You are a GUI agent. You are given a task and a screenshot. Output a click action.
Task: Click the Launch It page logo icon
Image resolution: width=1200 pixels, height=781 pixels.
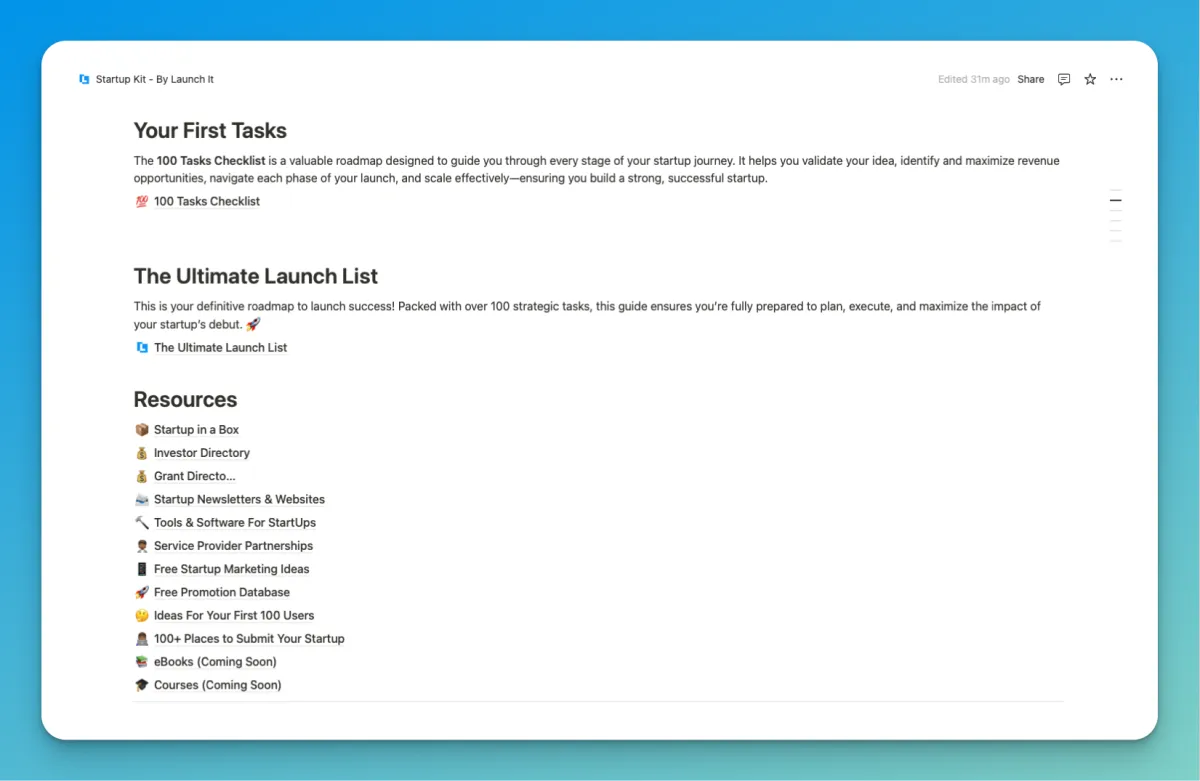click(84, 79)
